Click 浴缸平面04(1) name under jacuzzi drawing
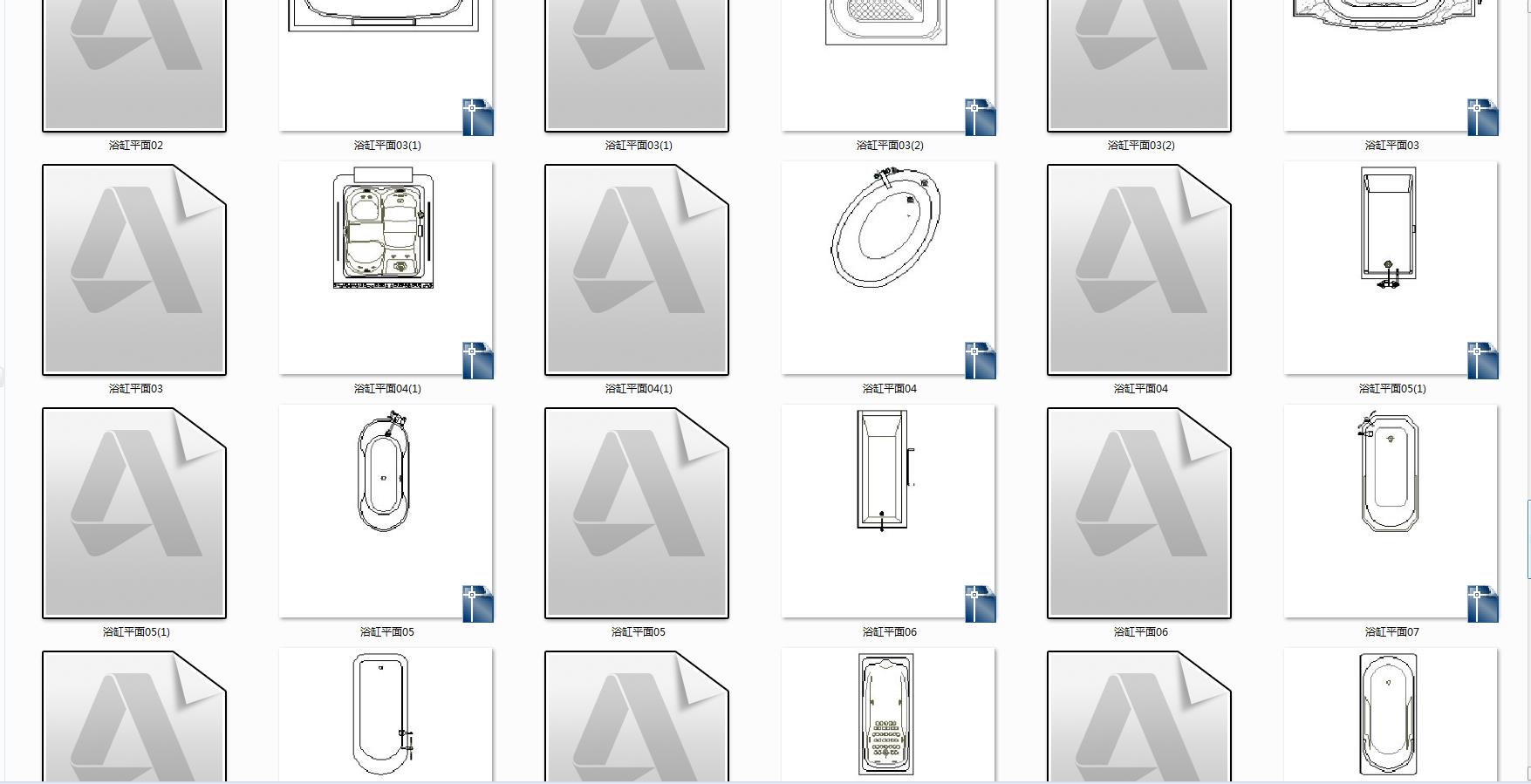The height and width of the screenshot is (784, 1531). pyautogui.click(x=387, y=388)
